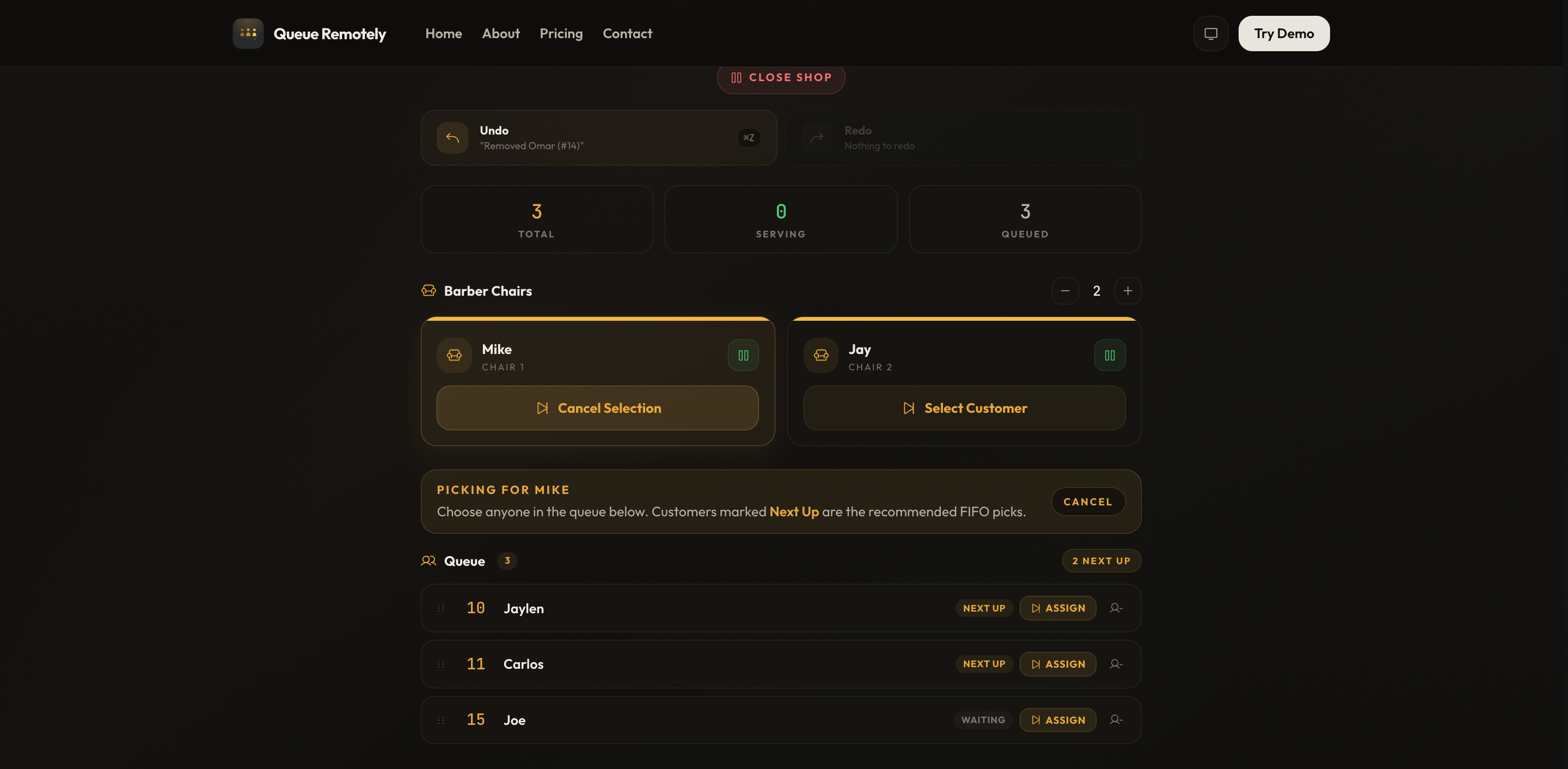Screen dimensions: 1568x769
Task: Toggle shop closed with Close Shop
Action: 780,78
